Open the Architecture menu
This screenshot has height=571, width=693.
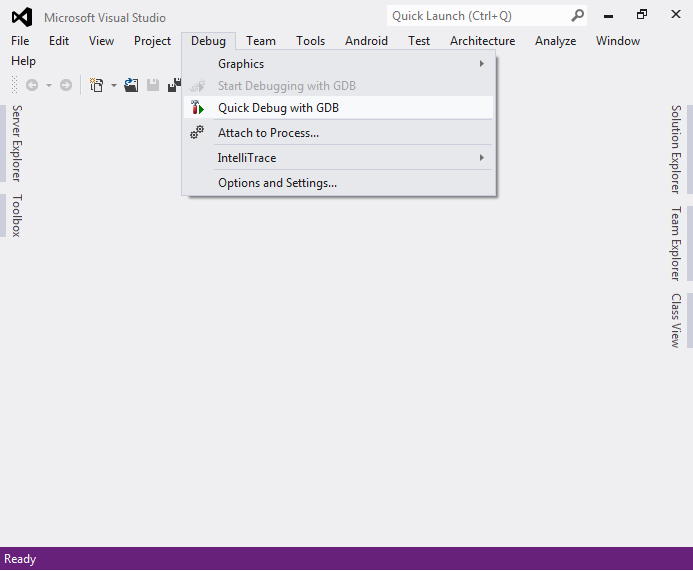(x=482, y=41)
